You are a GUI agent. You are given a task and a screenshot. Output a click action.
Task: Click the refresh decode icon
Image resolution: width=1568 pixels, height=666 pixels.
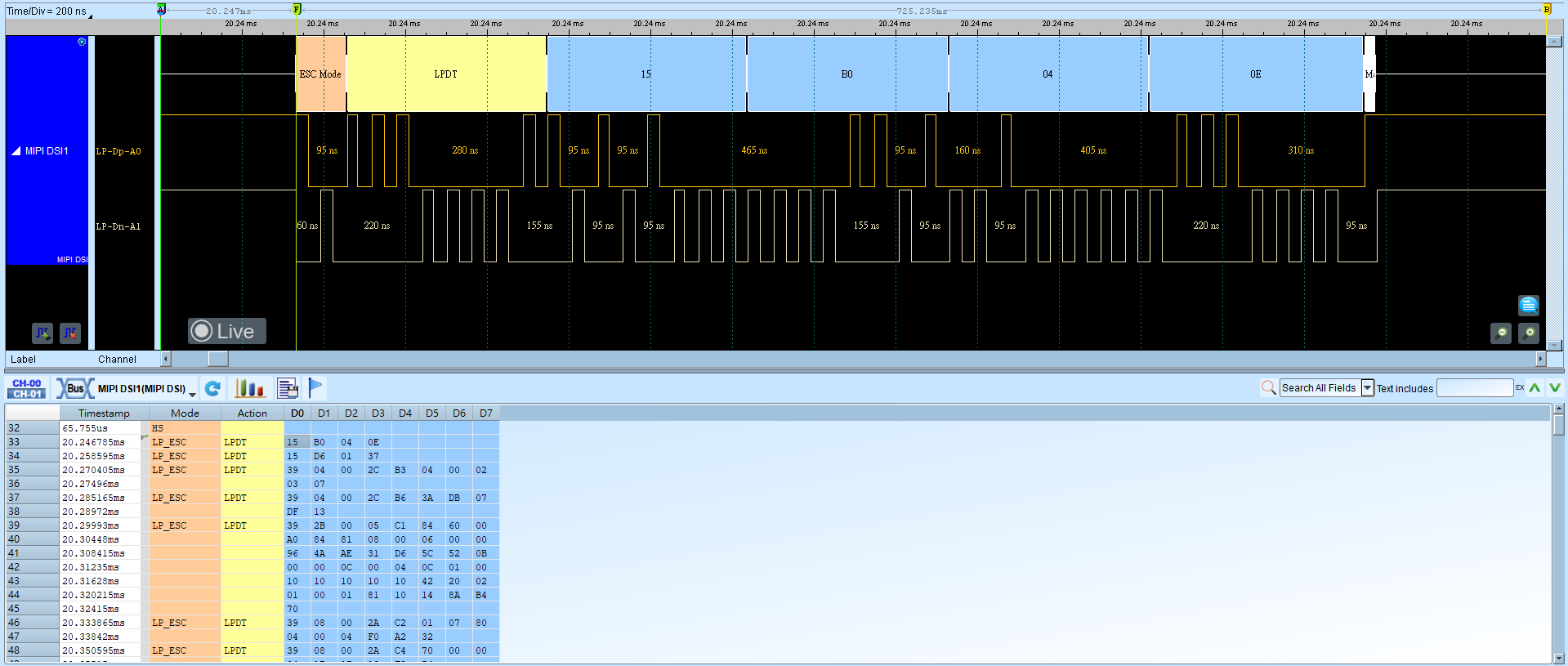coord(213,388)
